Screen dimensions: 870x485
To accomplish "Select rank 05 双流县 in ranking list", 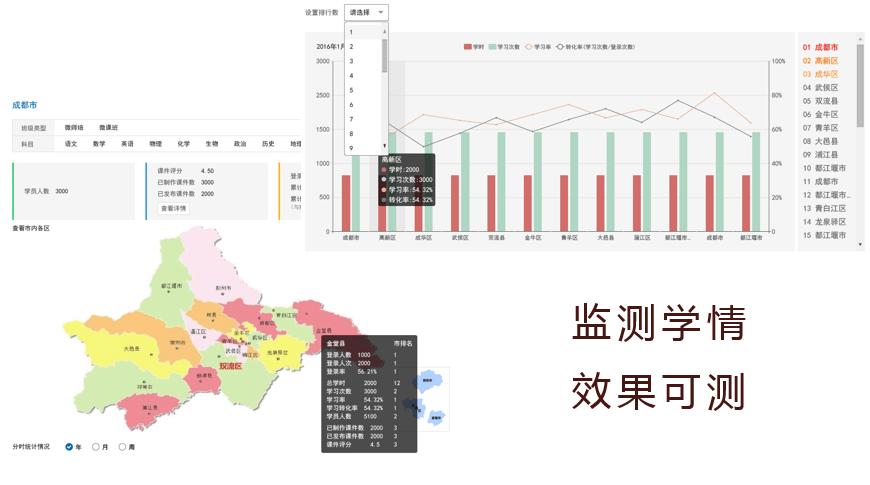I will tap(820, 101).
